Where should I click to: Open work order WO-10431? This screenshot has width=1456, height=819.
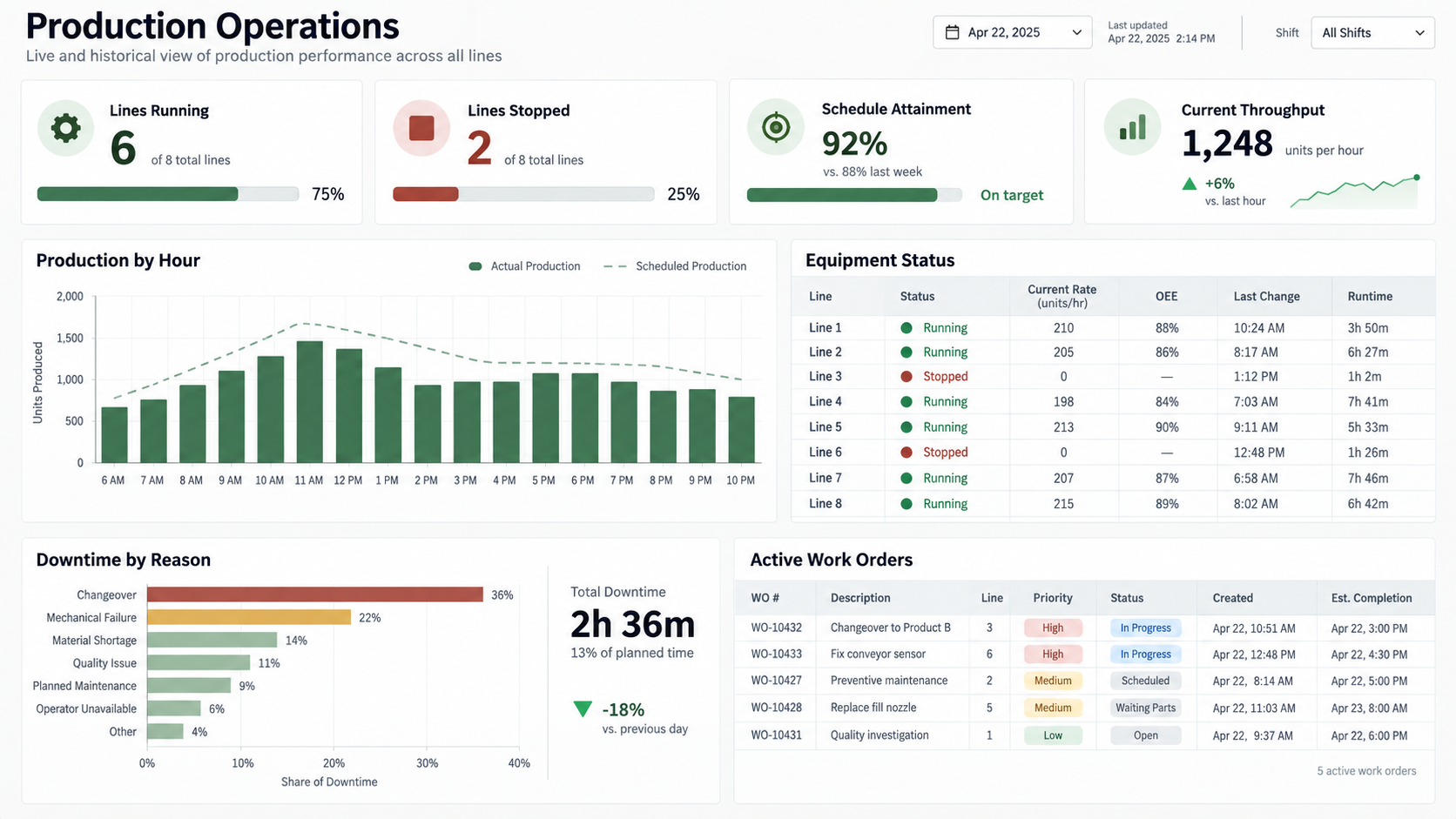click(x=776, y=735)
